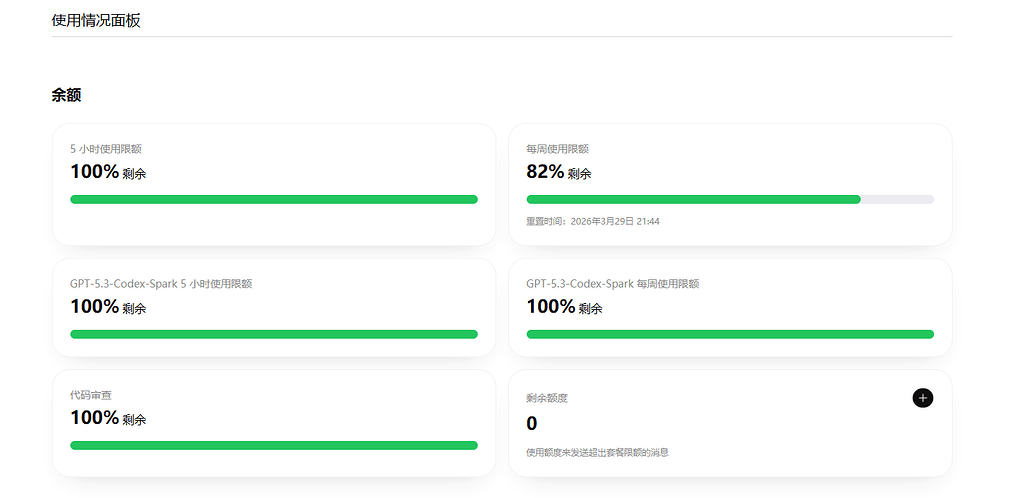
Task: Click the GPT-5.3-Codex-Spark 每周 progress bar
Action: (730, 334)
